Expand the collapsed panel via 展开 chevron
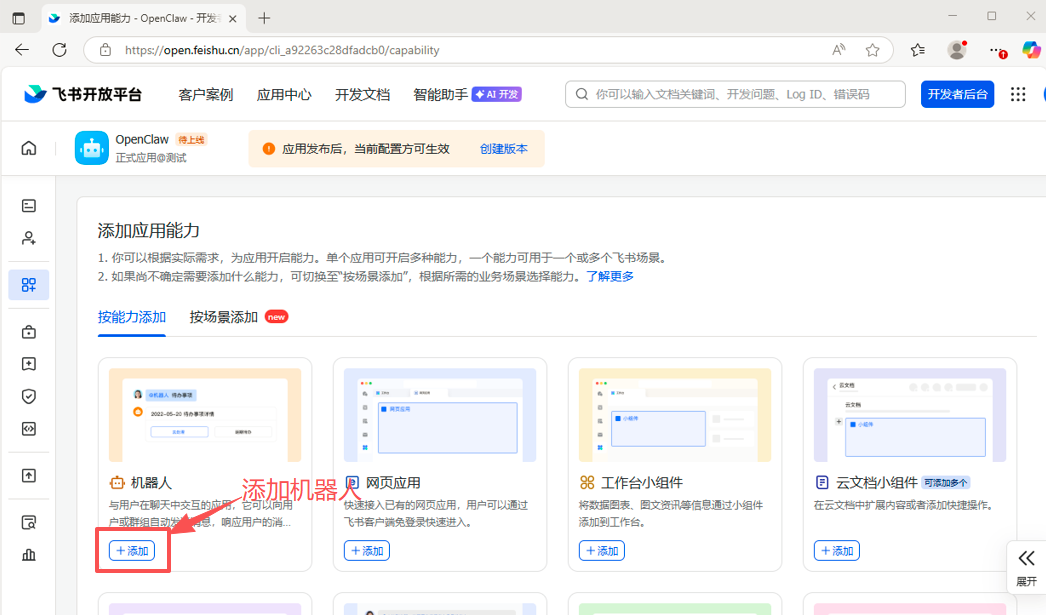Viewport: 1046px width, 615px height. pos(1026,565)
